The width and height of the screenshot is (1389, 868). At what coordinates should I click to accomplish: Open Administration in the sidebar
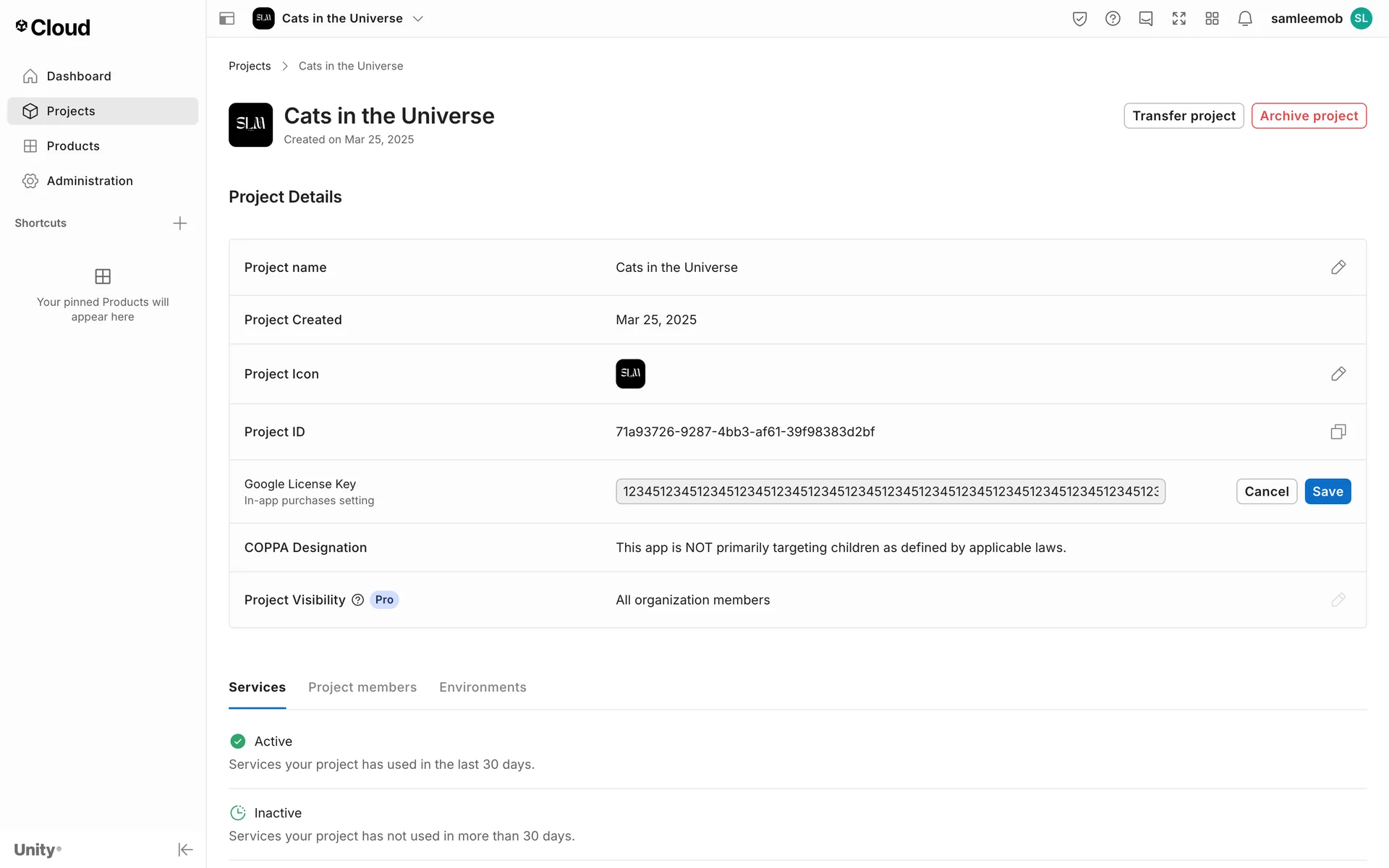tap(90, 181)
